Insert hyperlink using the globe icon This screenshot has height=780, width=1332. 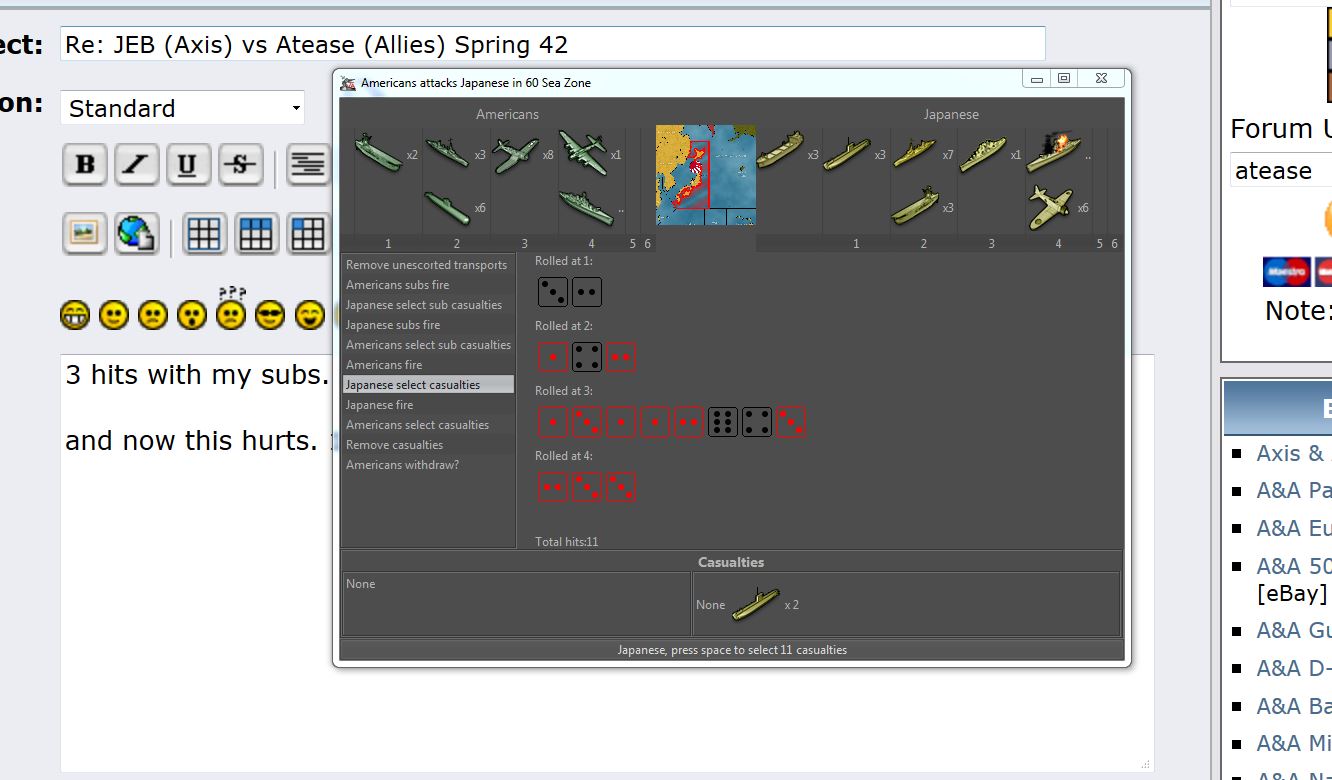tap(136, 234)
